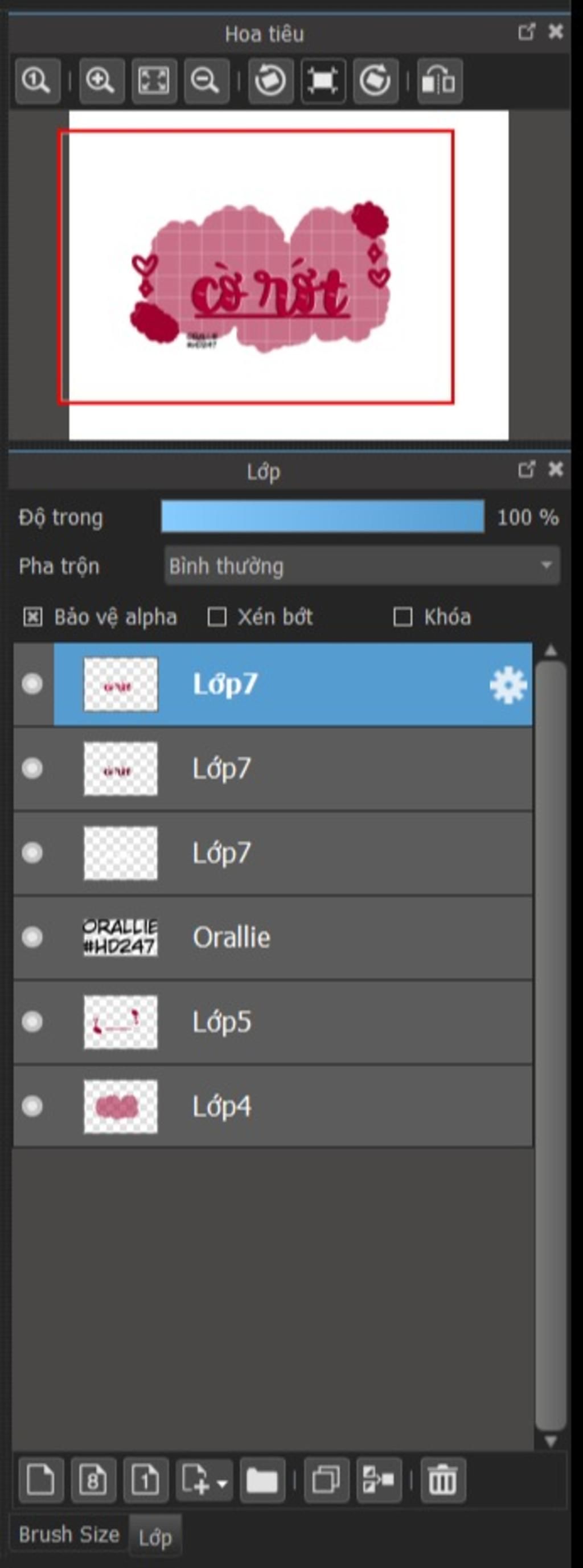The image size is (583, 1568).
Task: Delete the selected layer with the trash icon
Action: click(x=443, y=1480)
